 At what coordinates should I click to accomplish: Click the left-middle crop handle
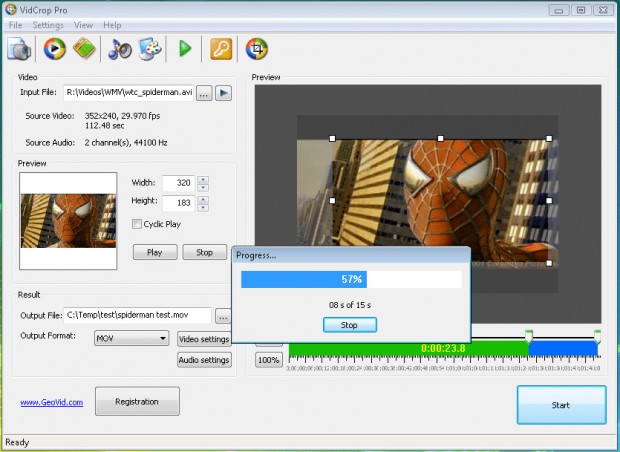coord(332,201)
